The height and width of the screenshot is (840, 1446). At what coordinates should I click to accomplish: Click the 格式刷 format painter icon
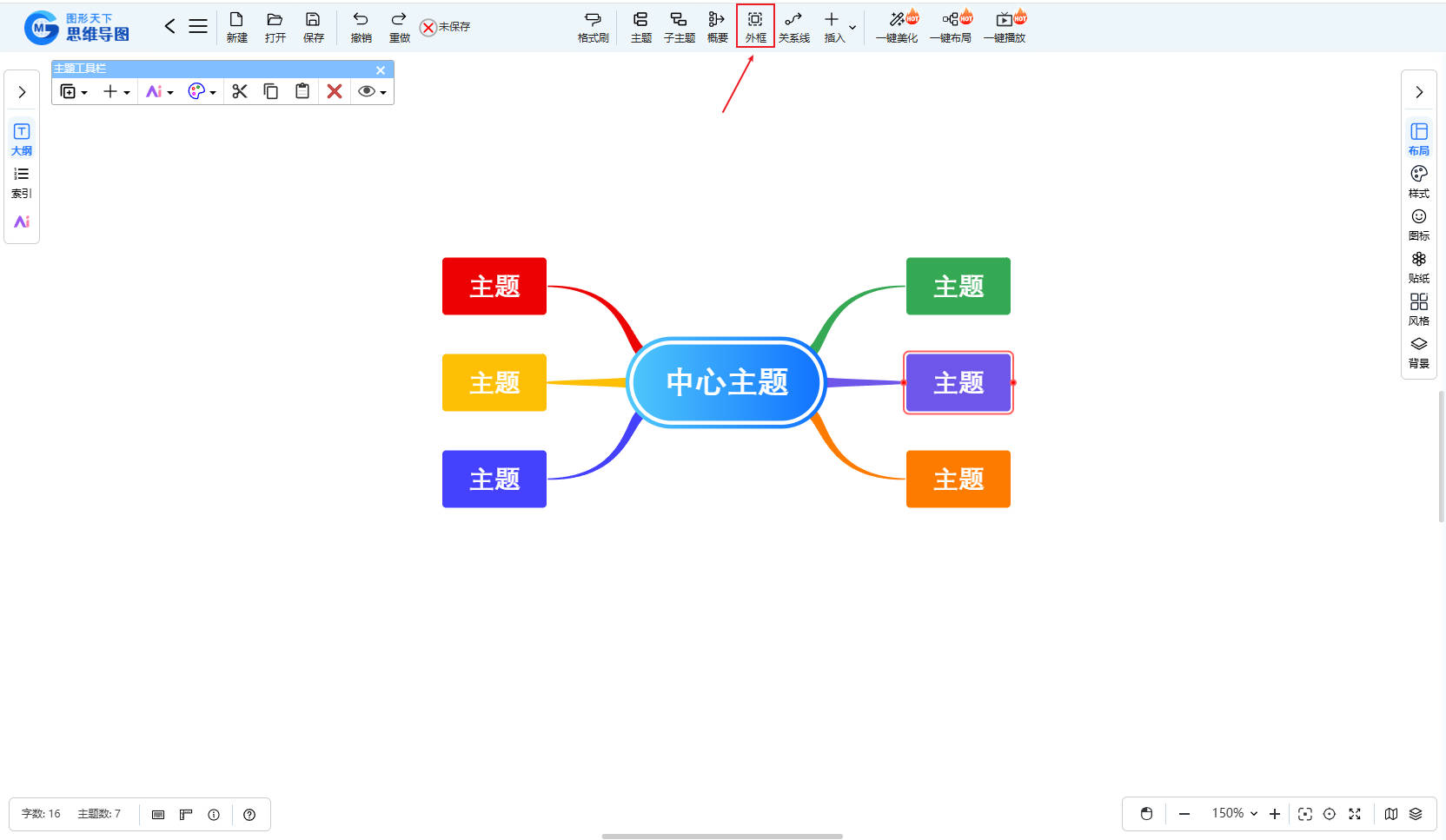593,26
